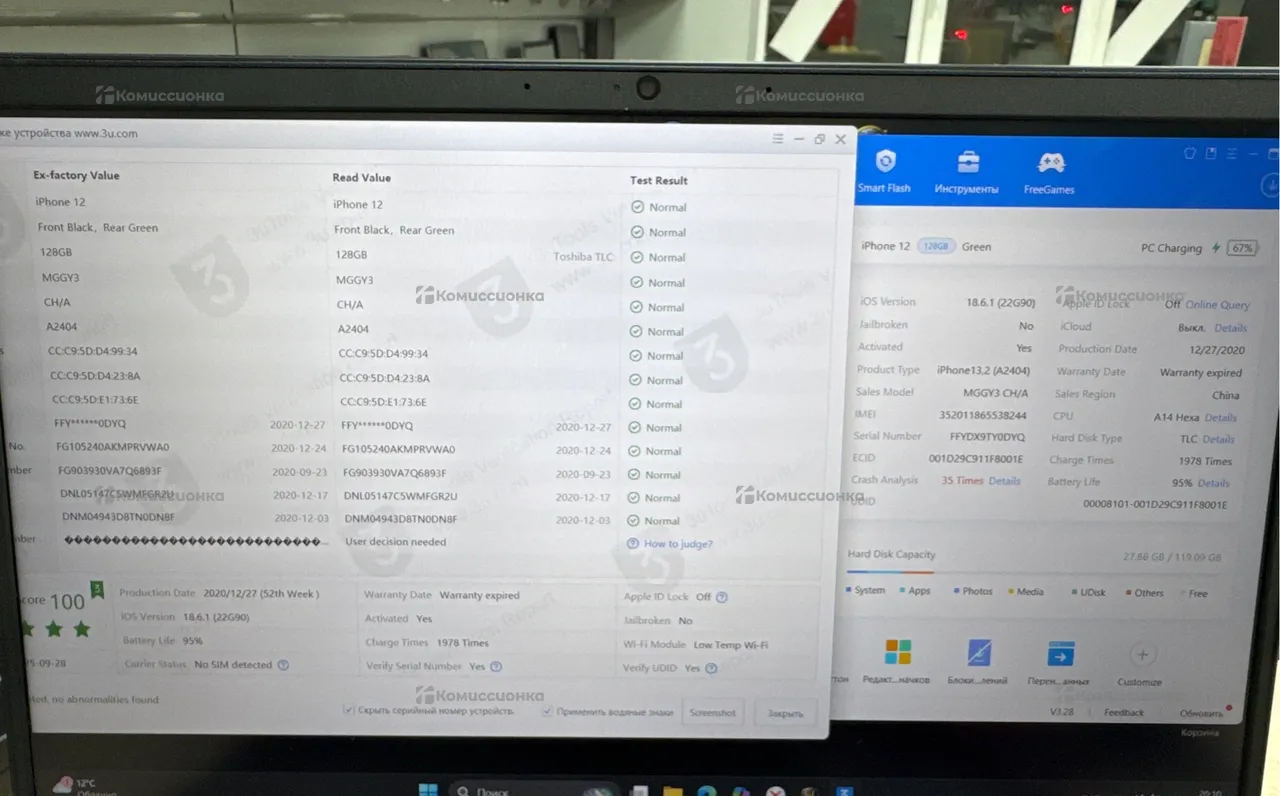The width and height of the screenshot is (1280, 796).
Task: Click the Low Temp Wi-Fi module value
Action: tap(731, 645)
